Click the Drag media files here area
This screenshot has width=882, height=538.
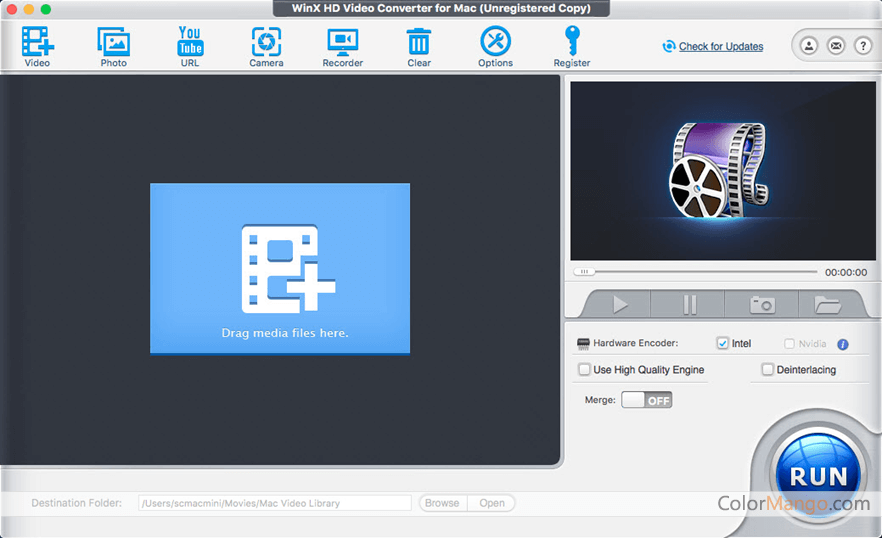(x=280, y=268)
